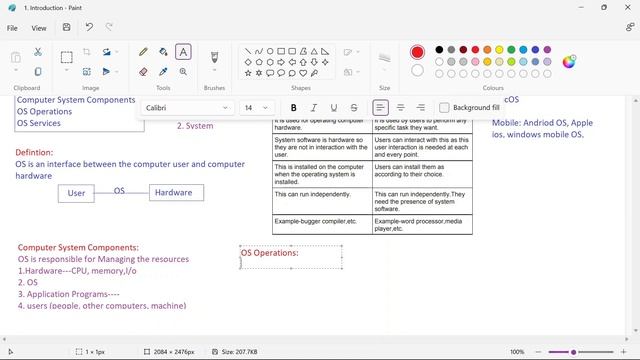
Task: Select the Magnifier tool
Action: [x=183, y=72]
